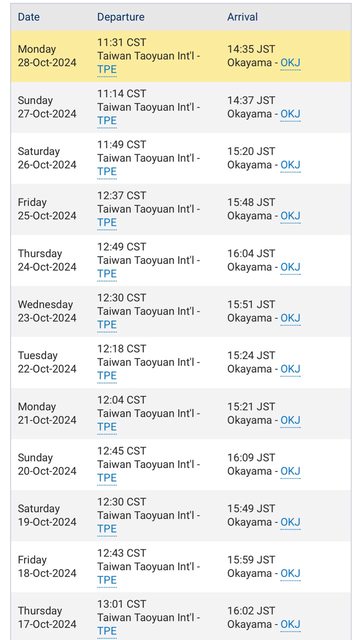362x640 pixels.
Task: Select TPE link for Thursday 24-Oct-2024
Action: click(x=107, y=273)
